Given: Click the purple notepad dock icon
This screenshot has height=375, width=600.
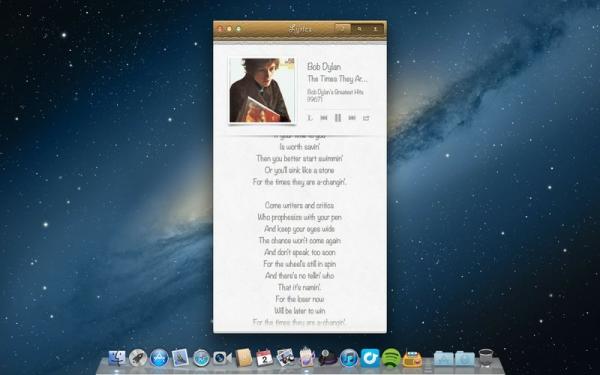Looking at the screenshot, I should [x=307, y=357].
